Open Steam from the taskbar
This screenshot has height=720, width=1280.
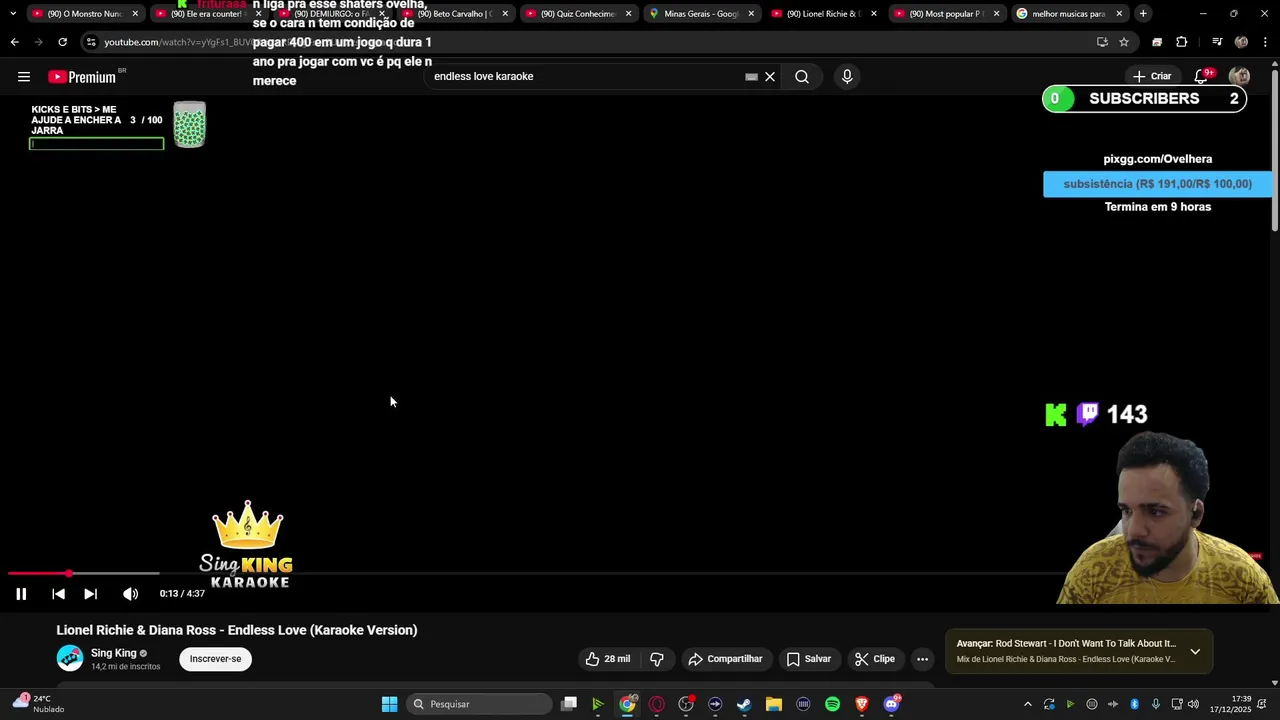[x=744, y=704]
